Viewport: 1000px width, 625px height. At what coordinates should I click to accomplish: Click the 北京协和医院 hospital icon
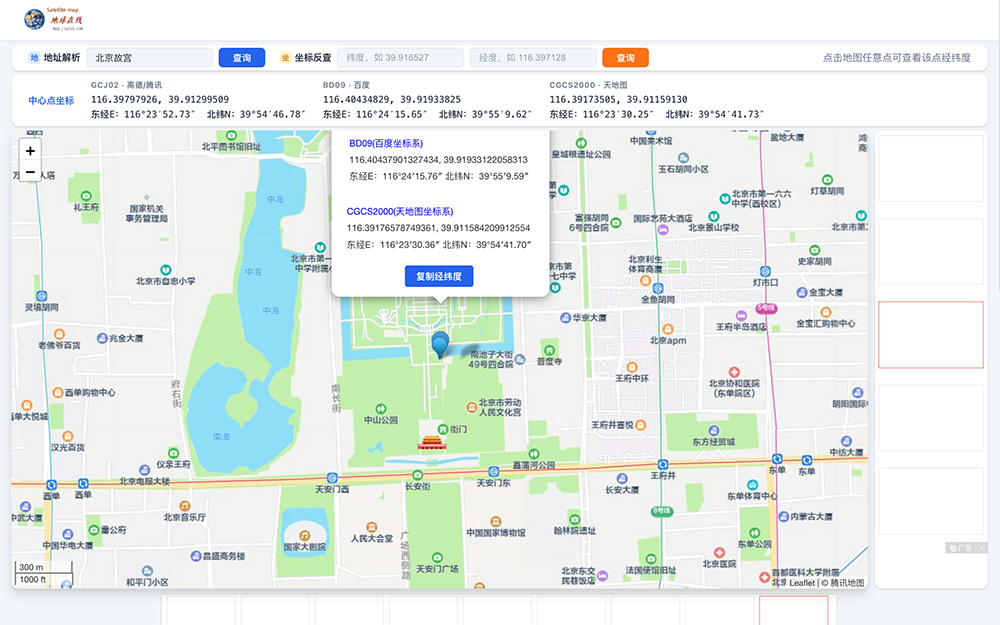pyautogui.click(x=734, y=372)
